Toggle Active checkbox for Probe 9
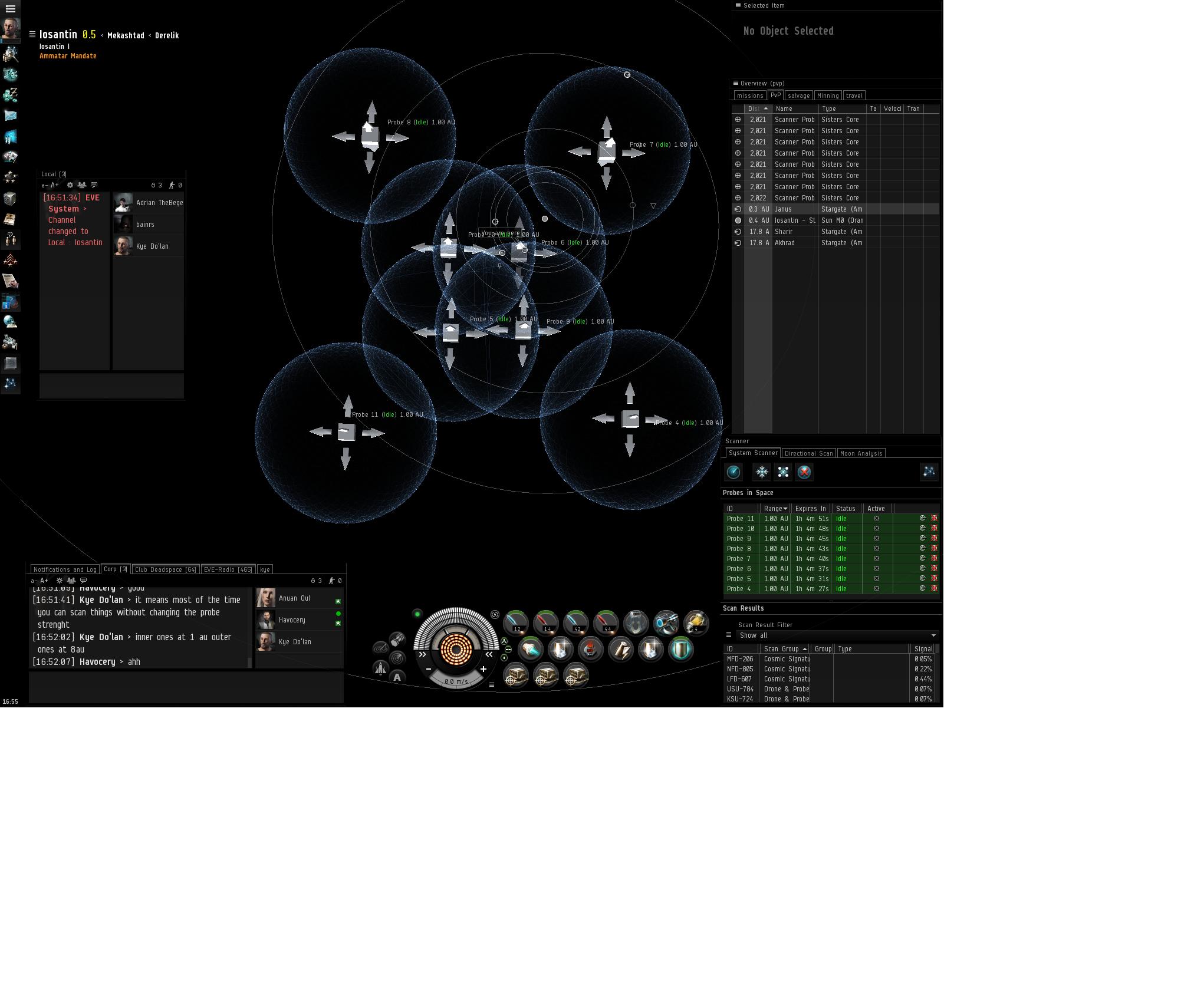 [876, 539]
